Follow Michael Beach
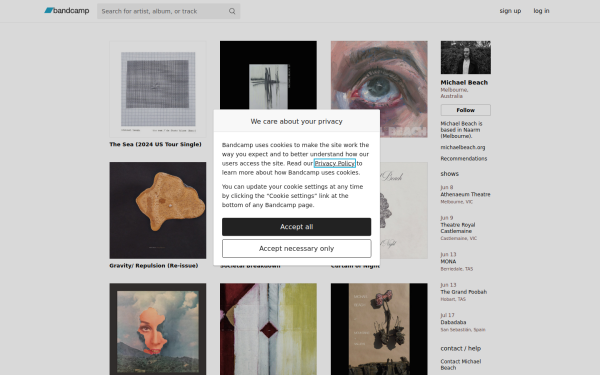 point(465,110)
